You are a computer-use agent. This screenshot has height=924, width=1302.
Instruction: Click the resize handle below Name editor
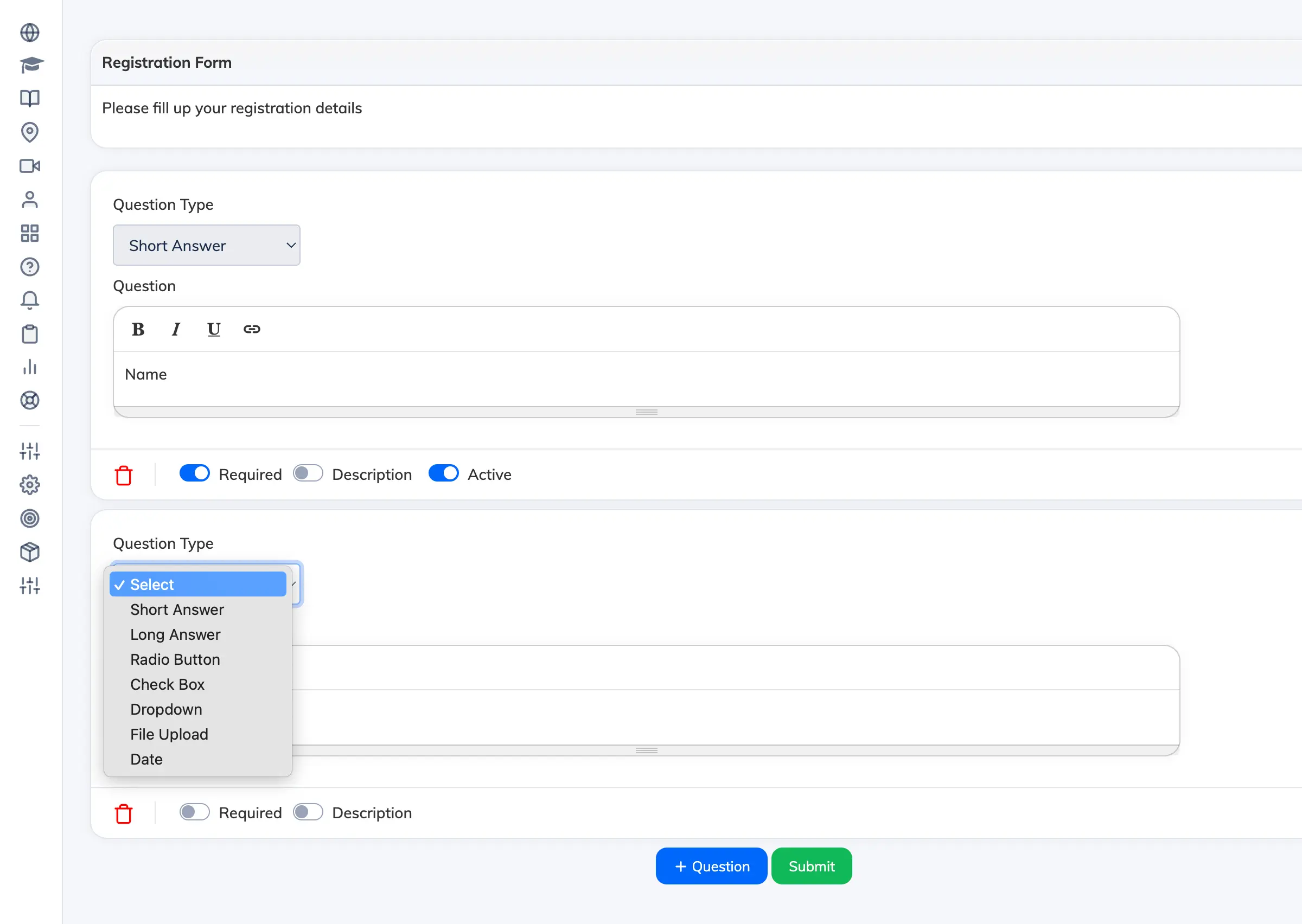646,412
